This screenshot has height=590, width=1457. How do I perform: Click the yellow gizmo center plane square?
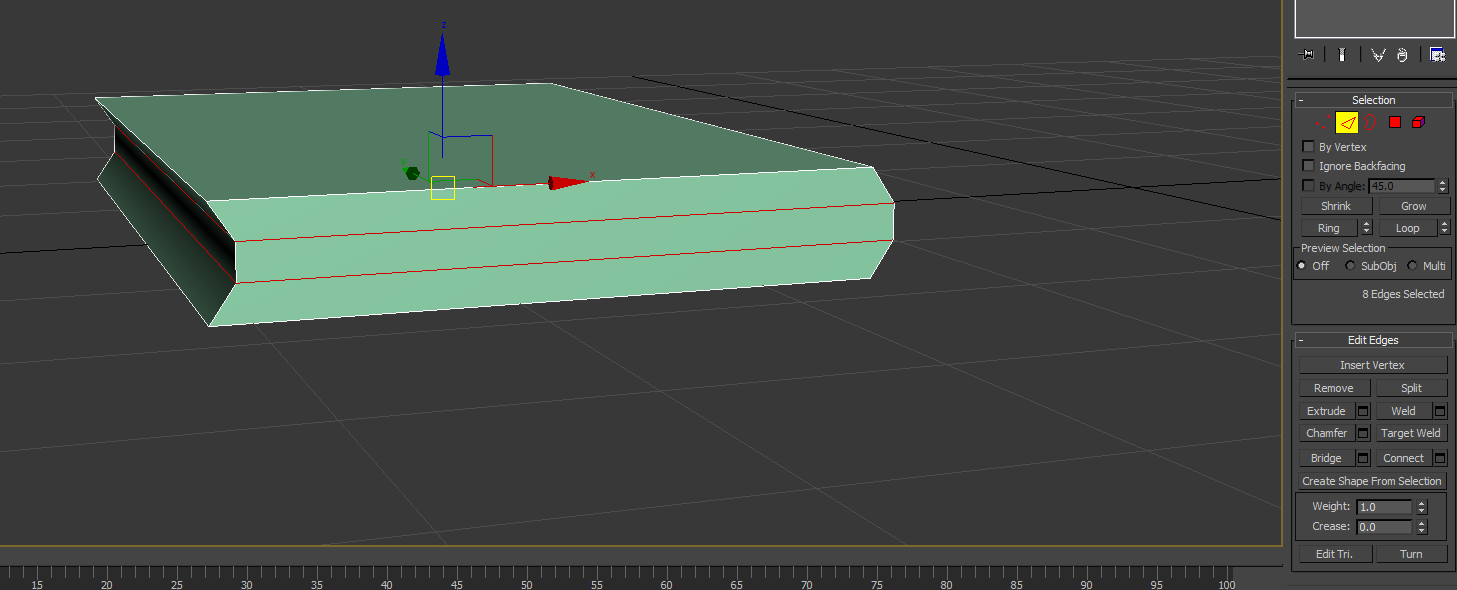click(x=443, y=187)
